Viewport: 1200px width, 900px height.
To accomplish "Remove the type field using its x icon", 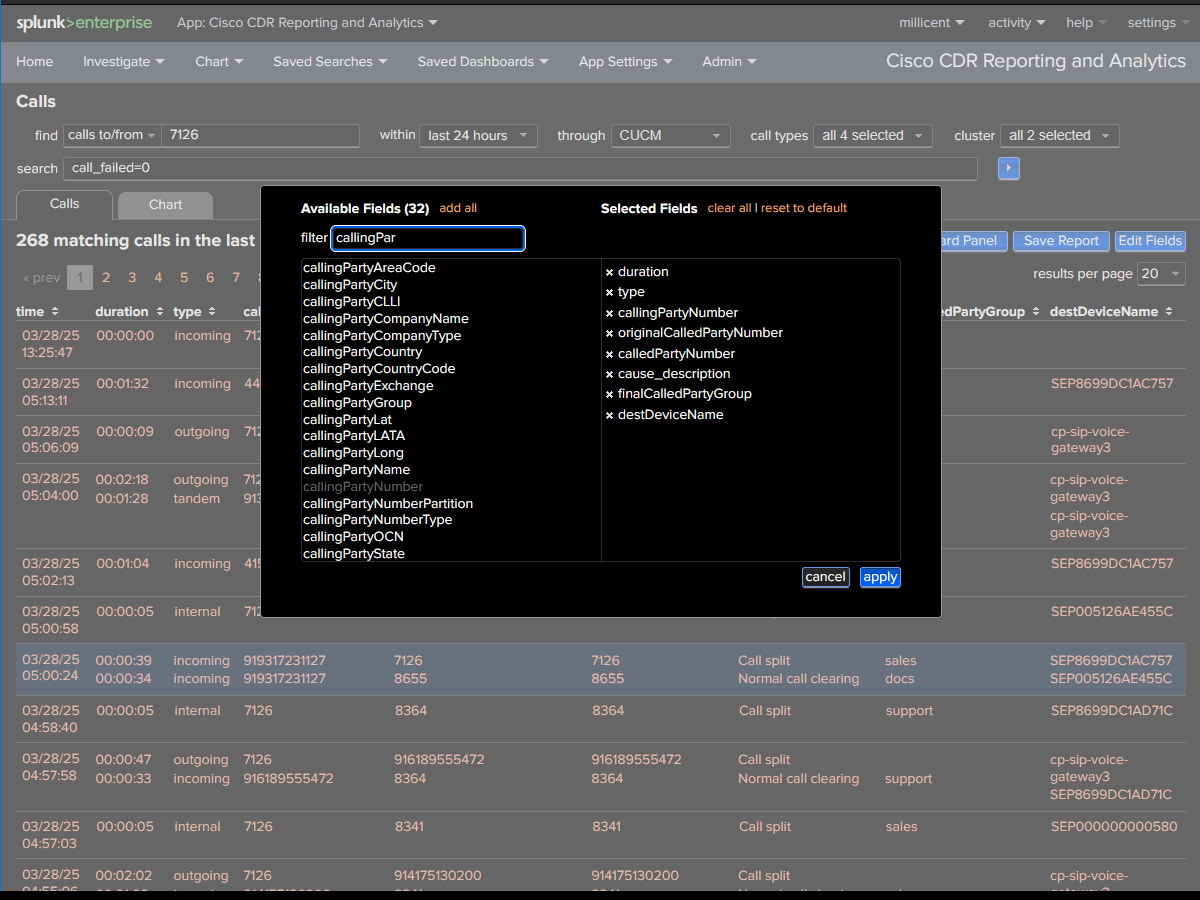I will (x=609, y=292).
